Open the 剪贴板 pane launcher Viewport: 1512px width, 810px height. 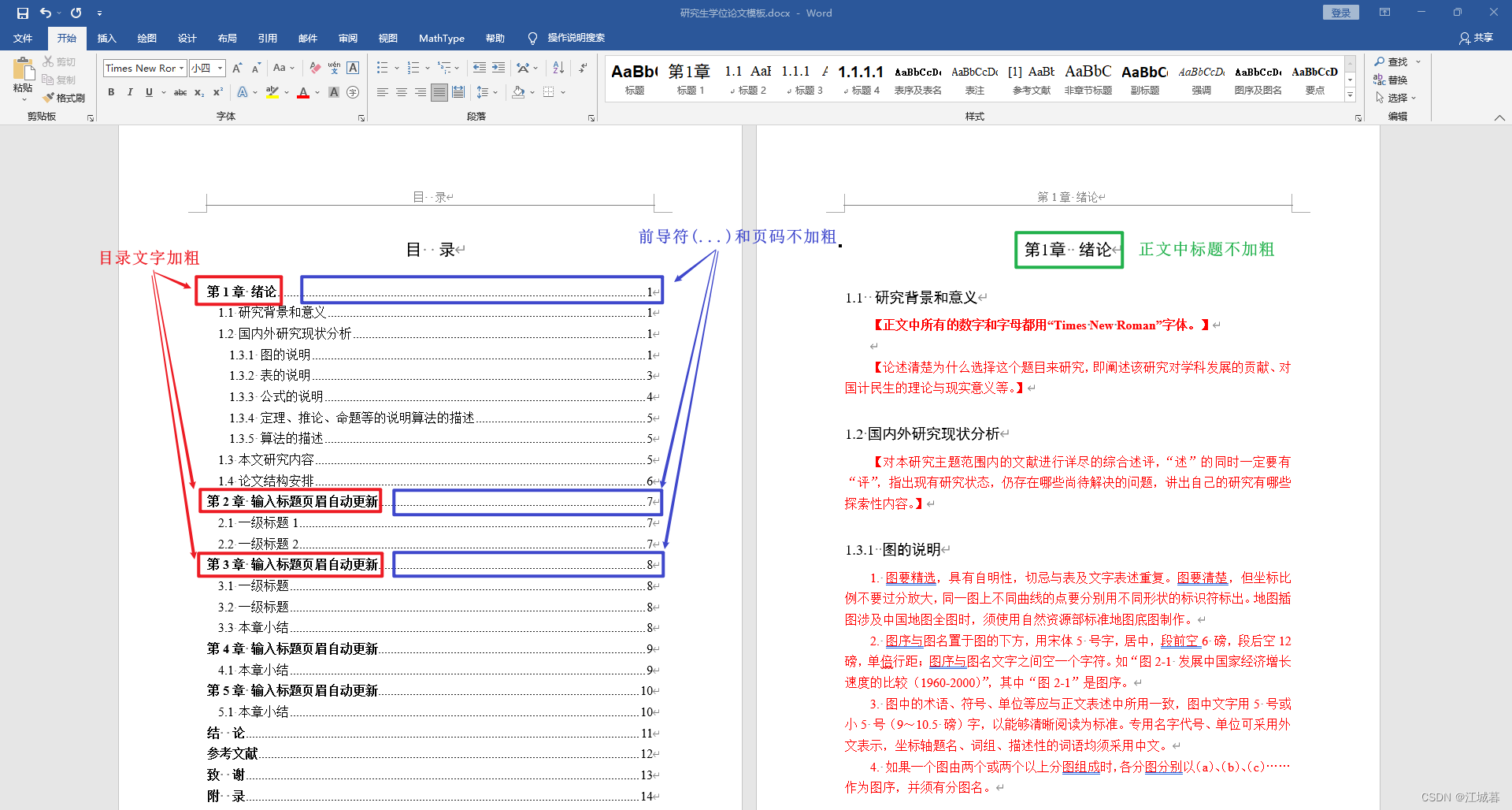[x=91, y=118]
